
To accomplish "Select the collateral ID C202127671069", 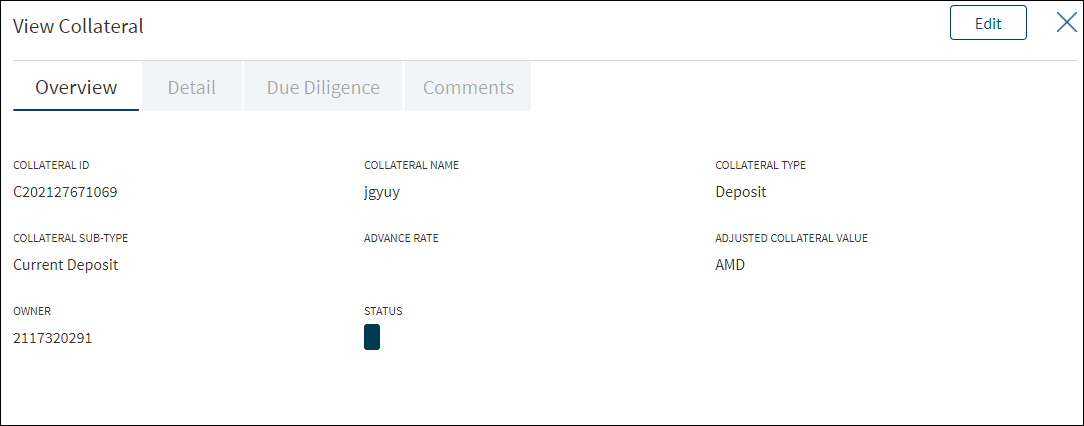I will coord(65,192).
